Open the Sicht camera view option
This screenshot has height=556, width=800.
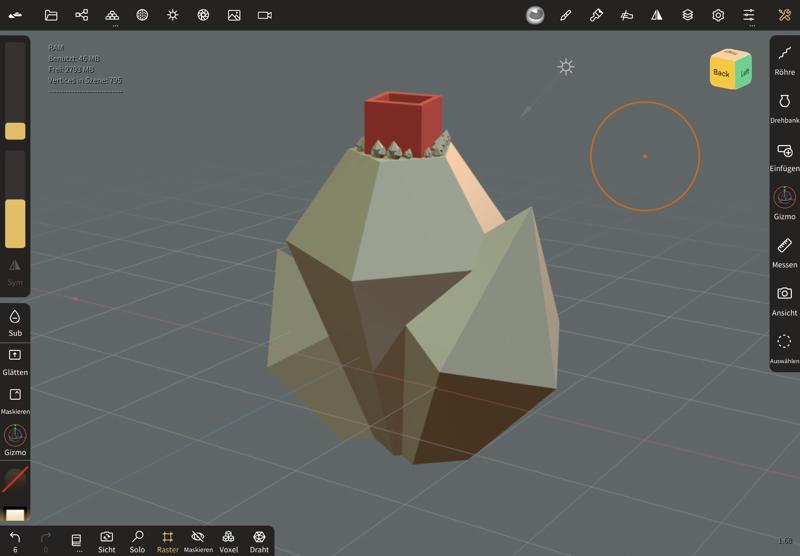107,542
